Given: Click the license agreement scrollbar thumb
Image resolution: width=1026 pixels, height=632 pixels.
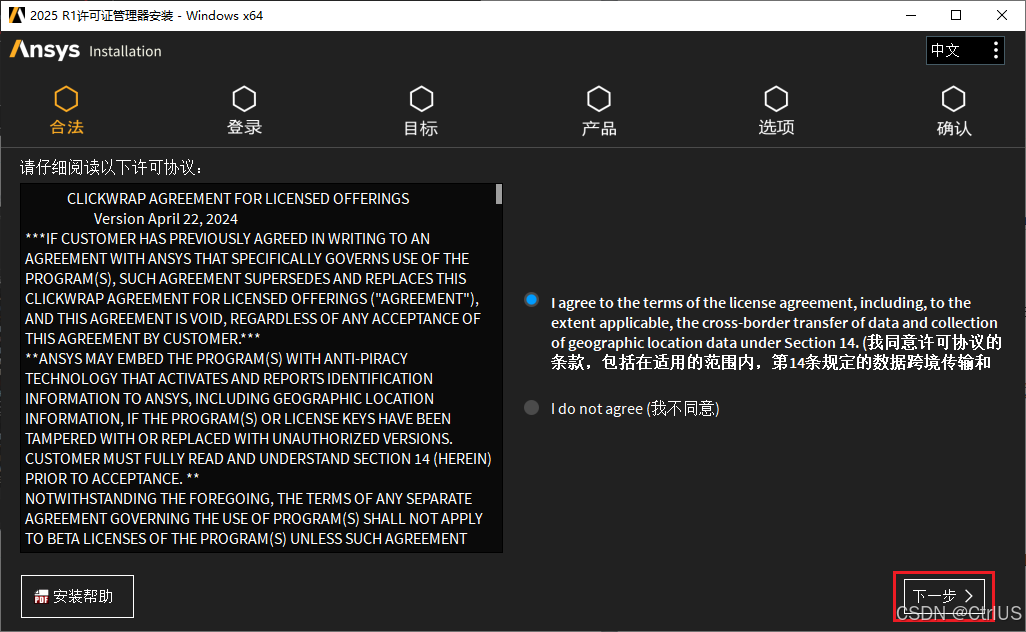Looking at the screenshot, I should pos(499,194).
